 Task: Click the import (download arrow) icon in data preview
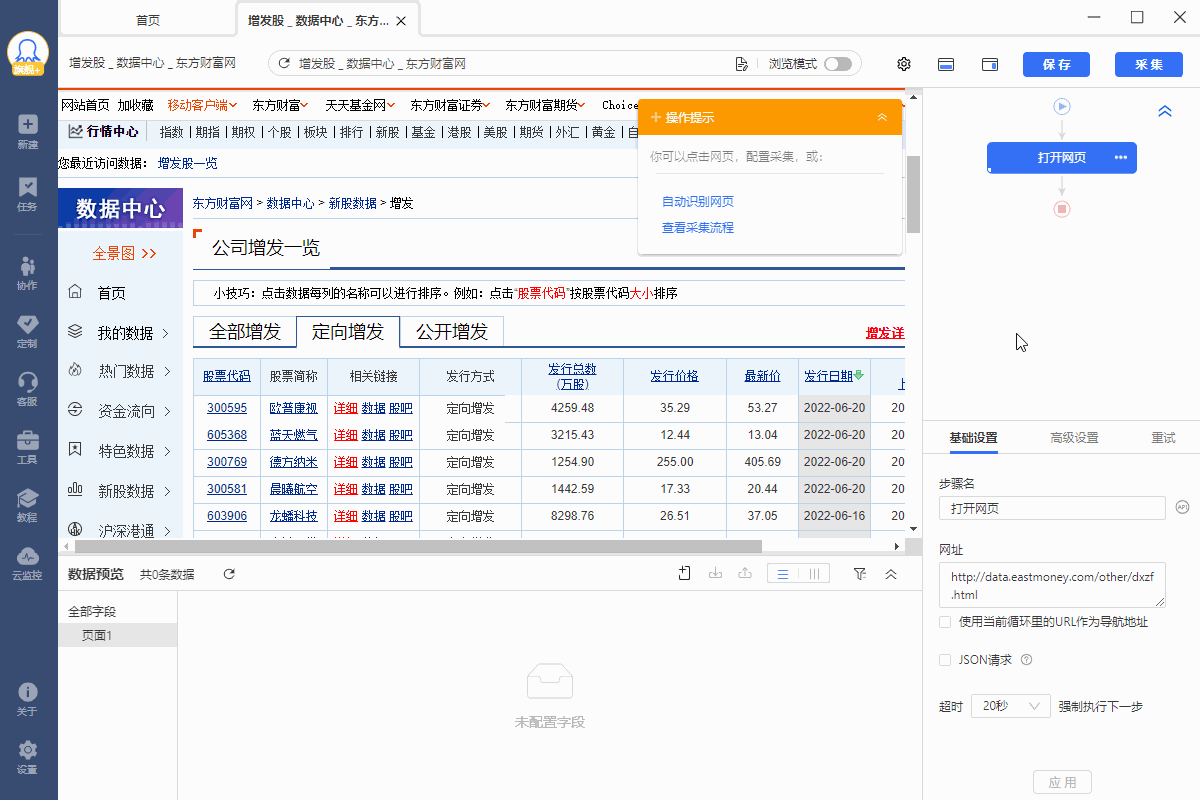click(715, 573)
